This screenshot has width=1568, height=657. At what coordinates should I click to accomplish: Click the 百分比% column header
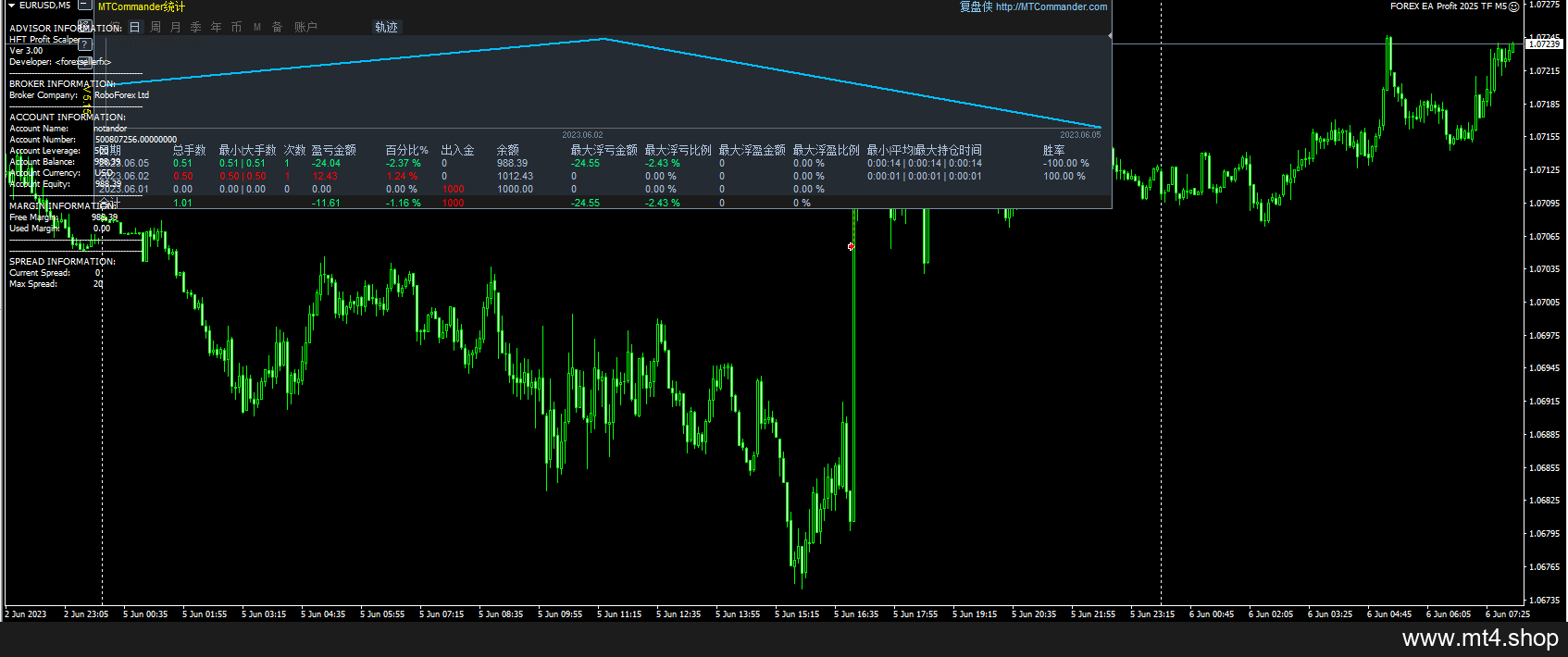coord(406,150)
